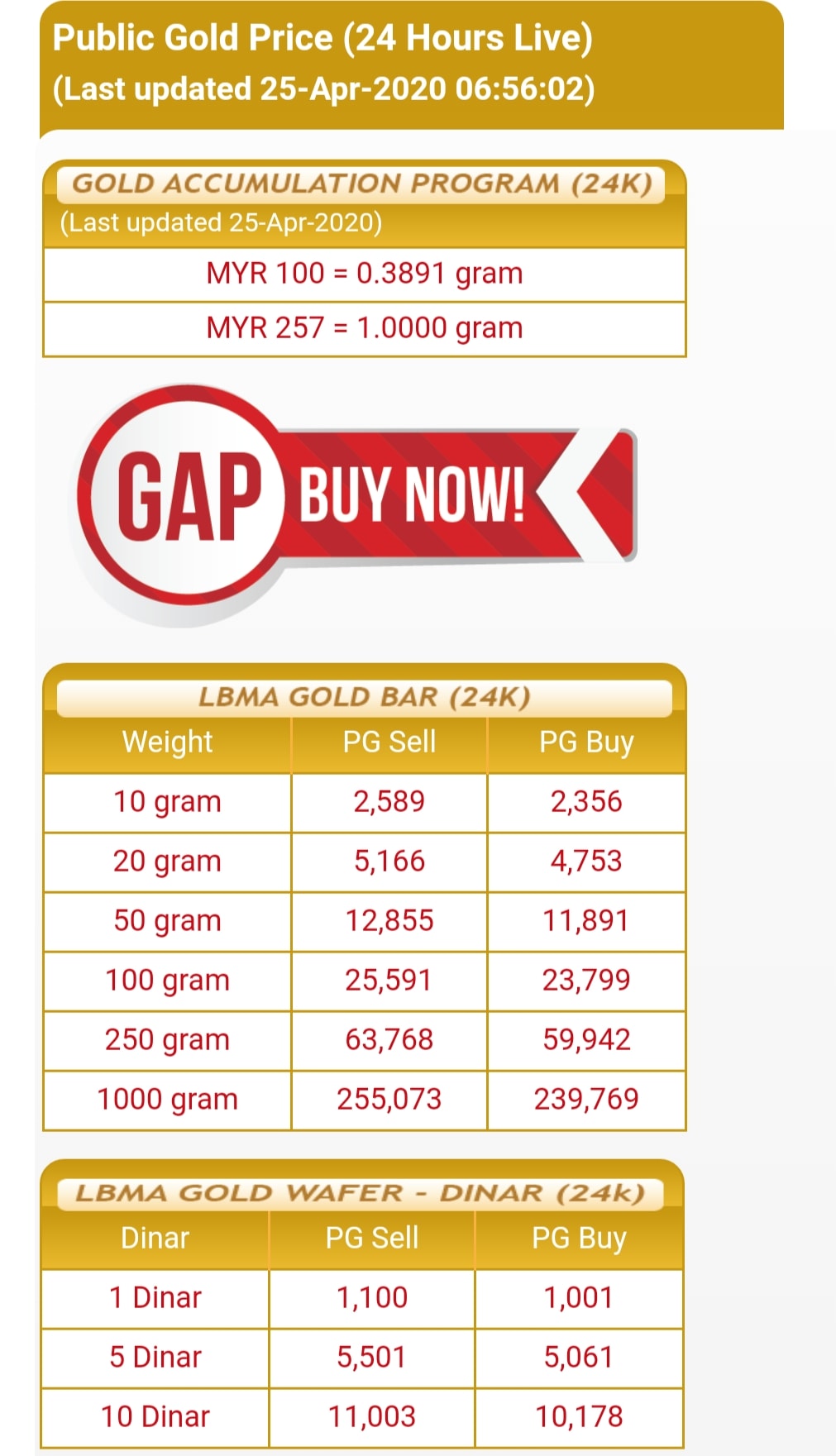The height and width of the screenshot is (1456, 836).
Task: Select the 10 gram weight row
Action: [x=365, y=802]
